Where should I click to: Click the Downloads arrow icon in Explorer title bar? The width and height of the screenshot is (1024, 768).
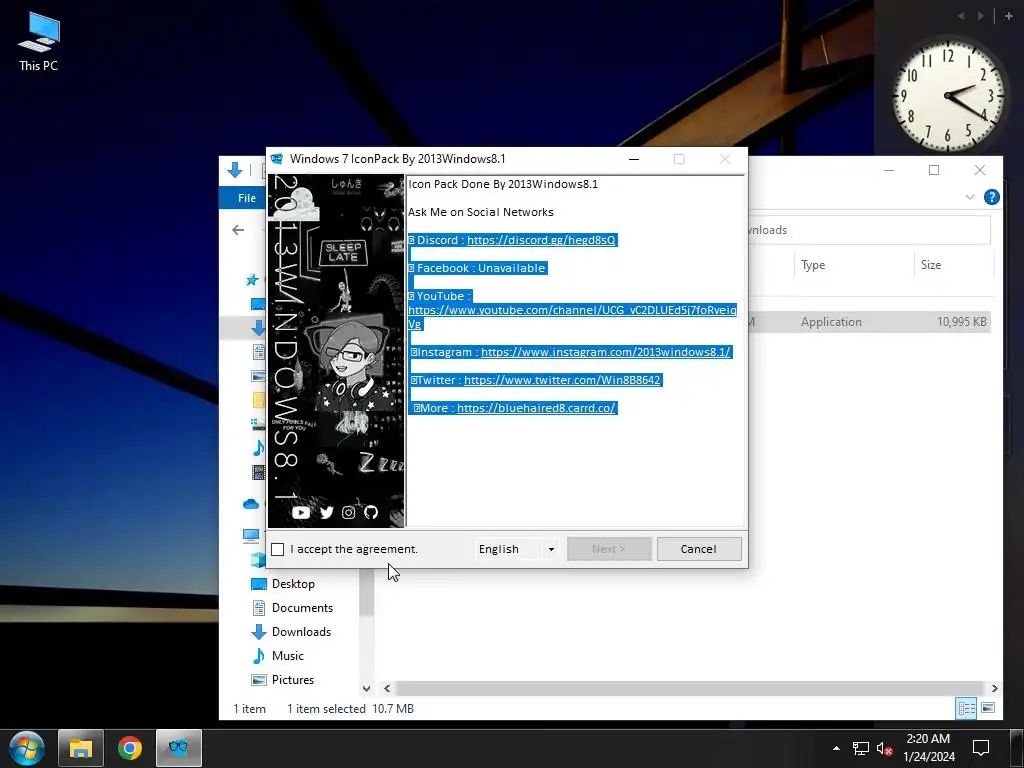pos(234,170)
